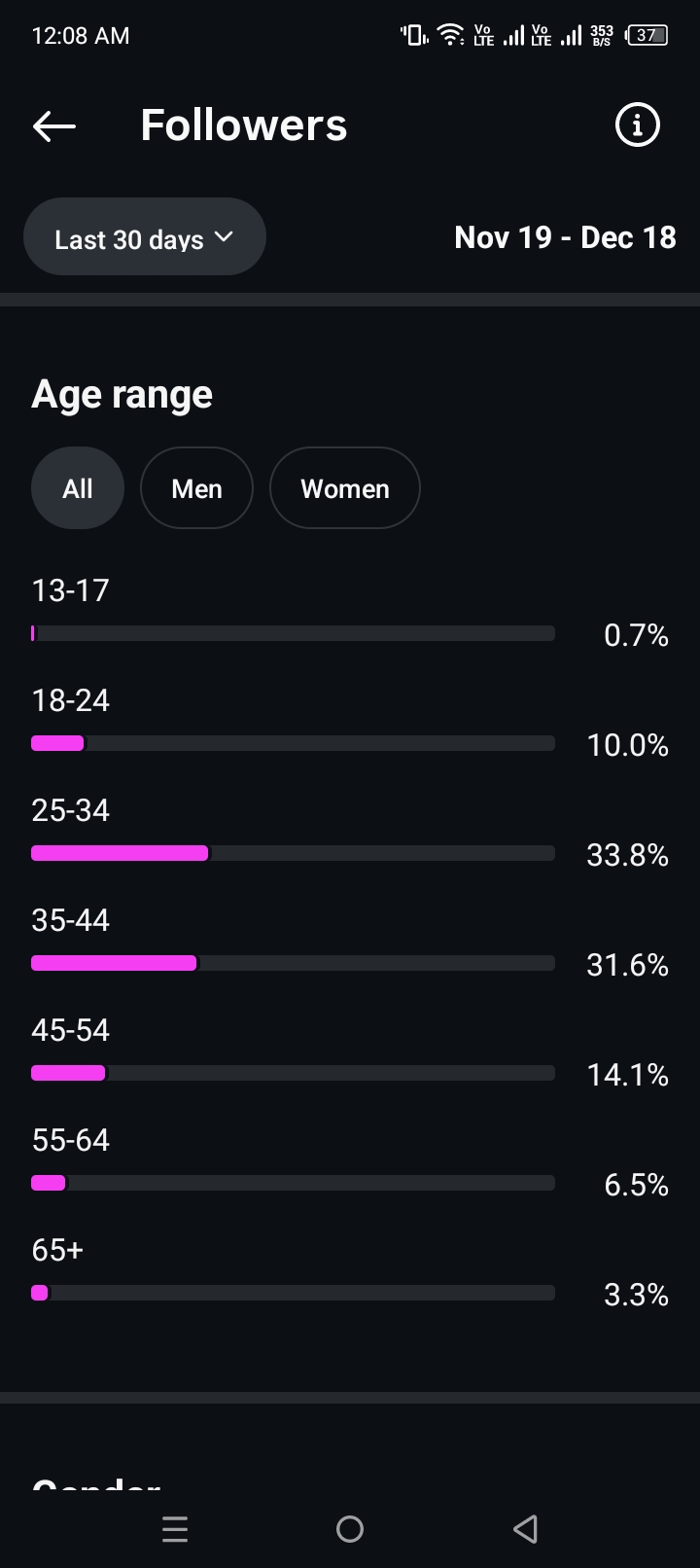Tap the Age range heading
The width and height of the screenshot is (700, 1568).
[x=122, y=395]
